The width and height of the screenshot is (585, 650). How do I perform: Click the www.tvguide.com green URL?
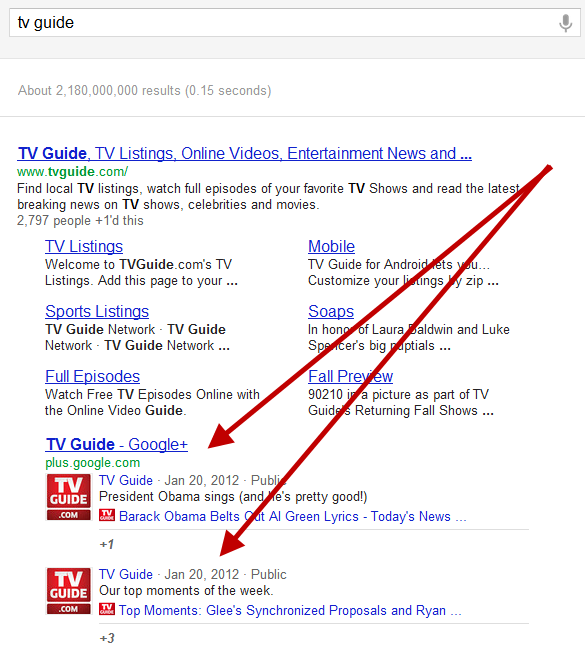click(x=73, y=171)
